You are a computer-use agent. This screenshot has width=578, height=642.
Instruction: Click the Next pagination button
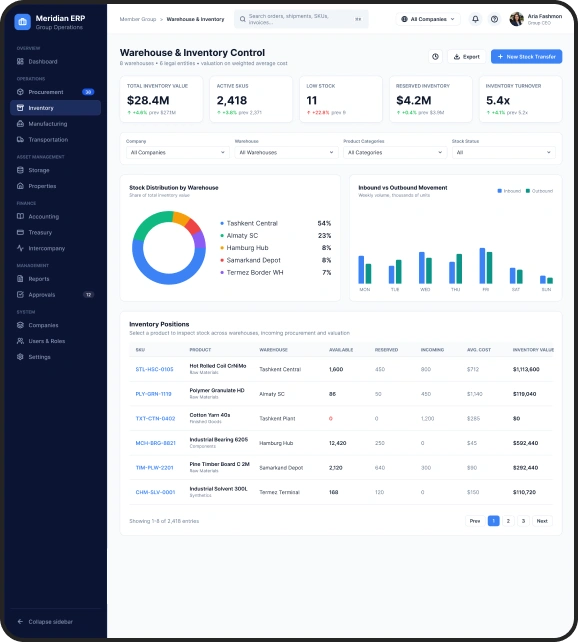coord(542,521)
